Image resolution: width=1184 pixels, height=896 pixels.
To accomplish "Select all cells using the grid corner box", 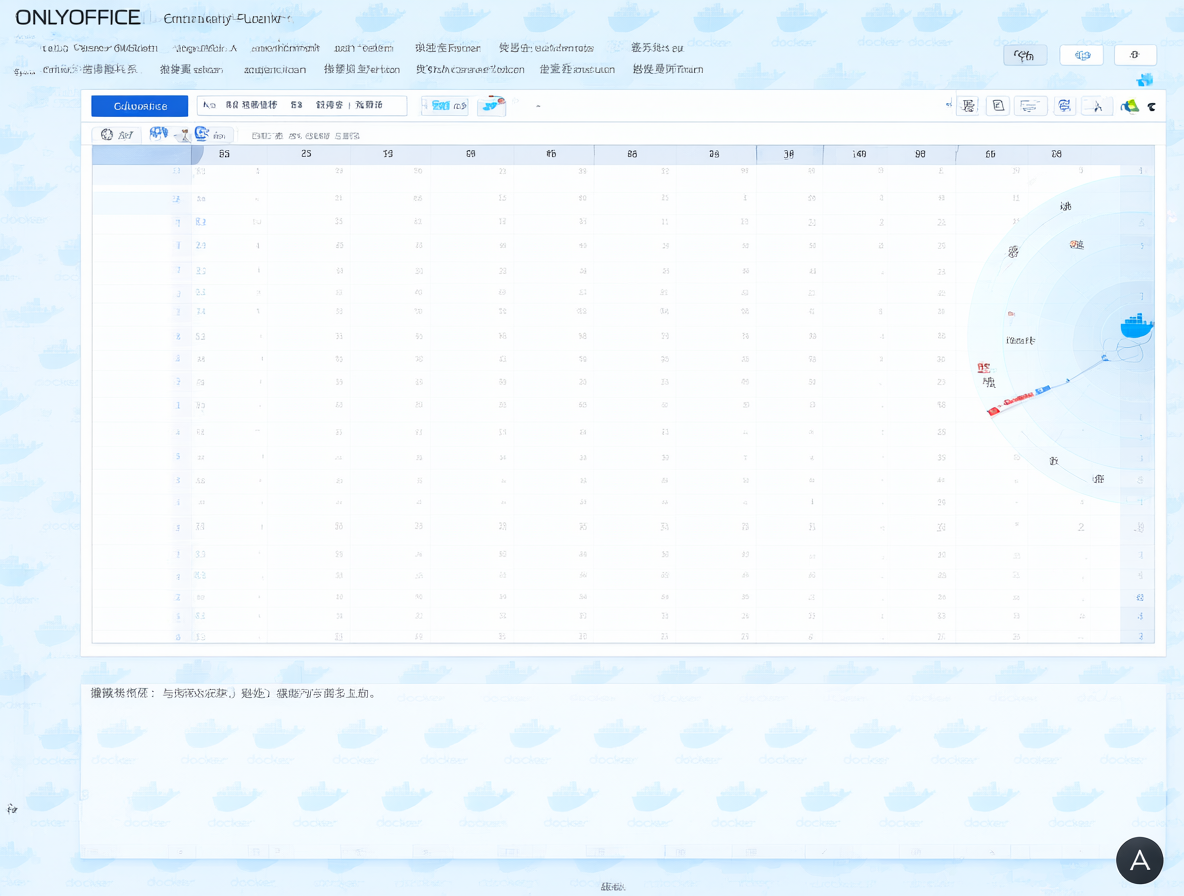I will click(142, 155).
